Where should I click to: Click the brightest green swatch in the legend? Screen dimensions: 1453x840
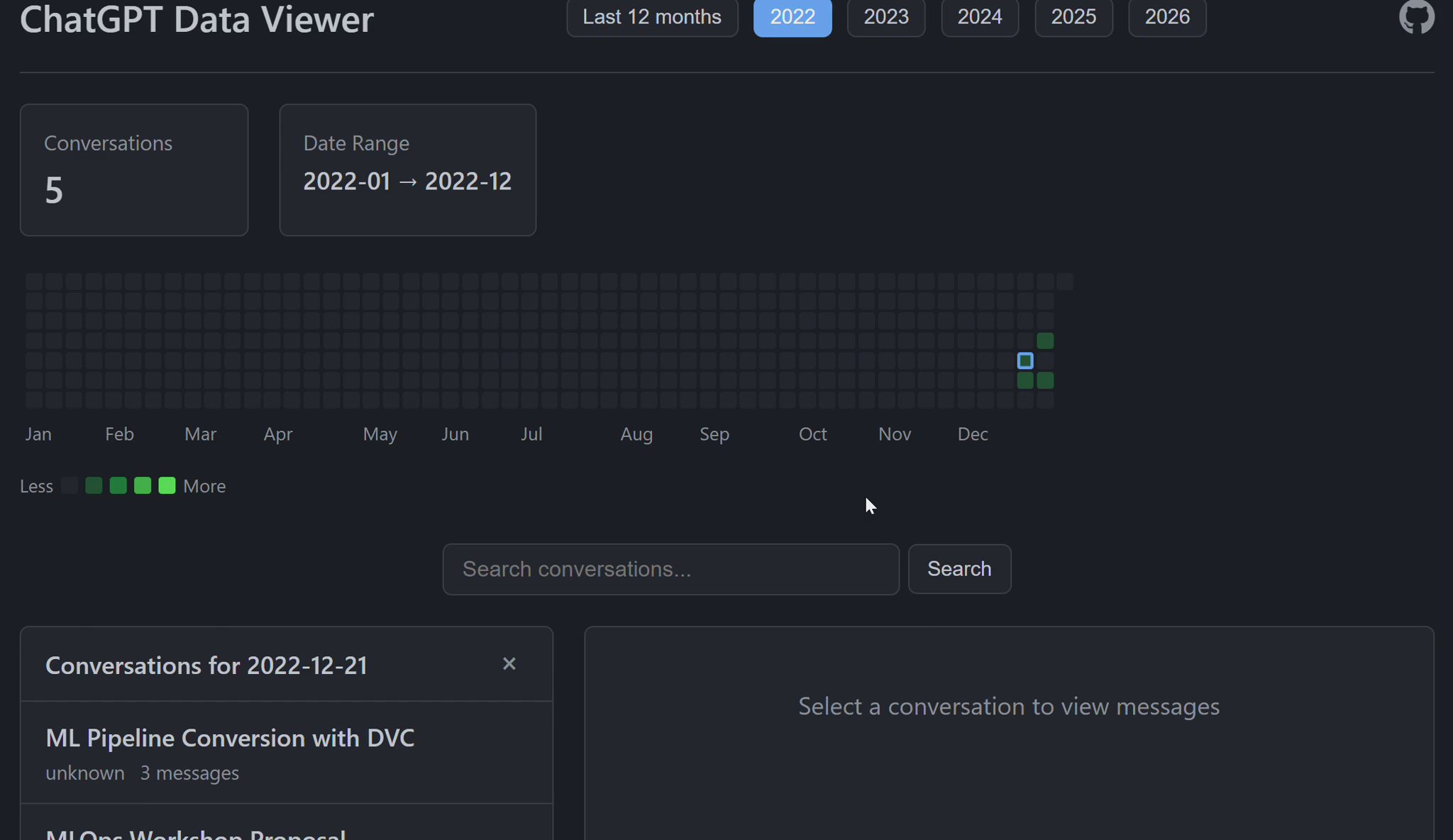[165, 485]
